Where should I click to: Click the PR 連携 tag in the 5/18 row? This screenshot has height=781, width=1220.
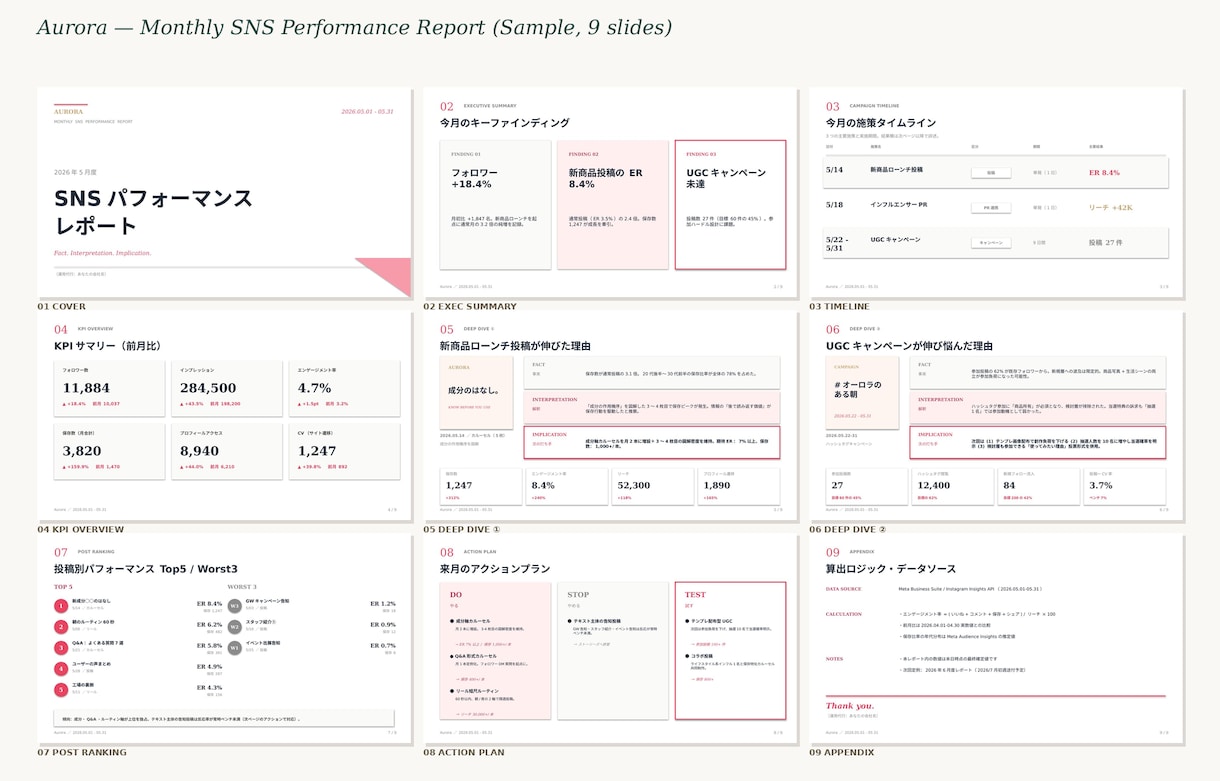991,207
